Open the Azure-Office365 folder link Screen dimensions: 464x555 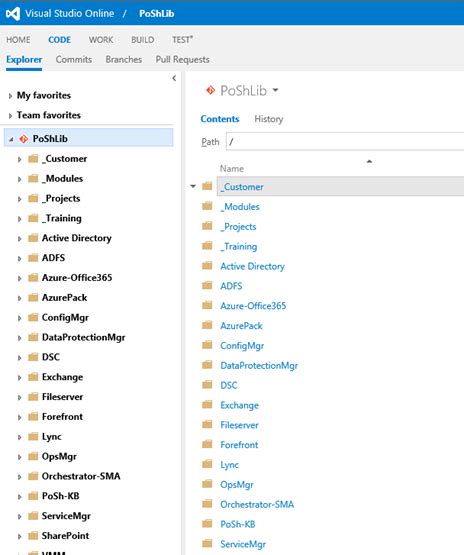click(253, 306)
